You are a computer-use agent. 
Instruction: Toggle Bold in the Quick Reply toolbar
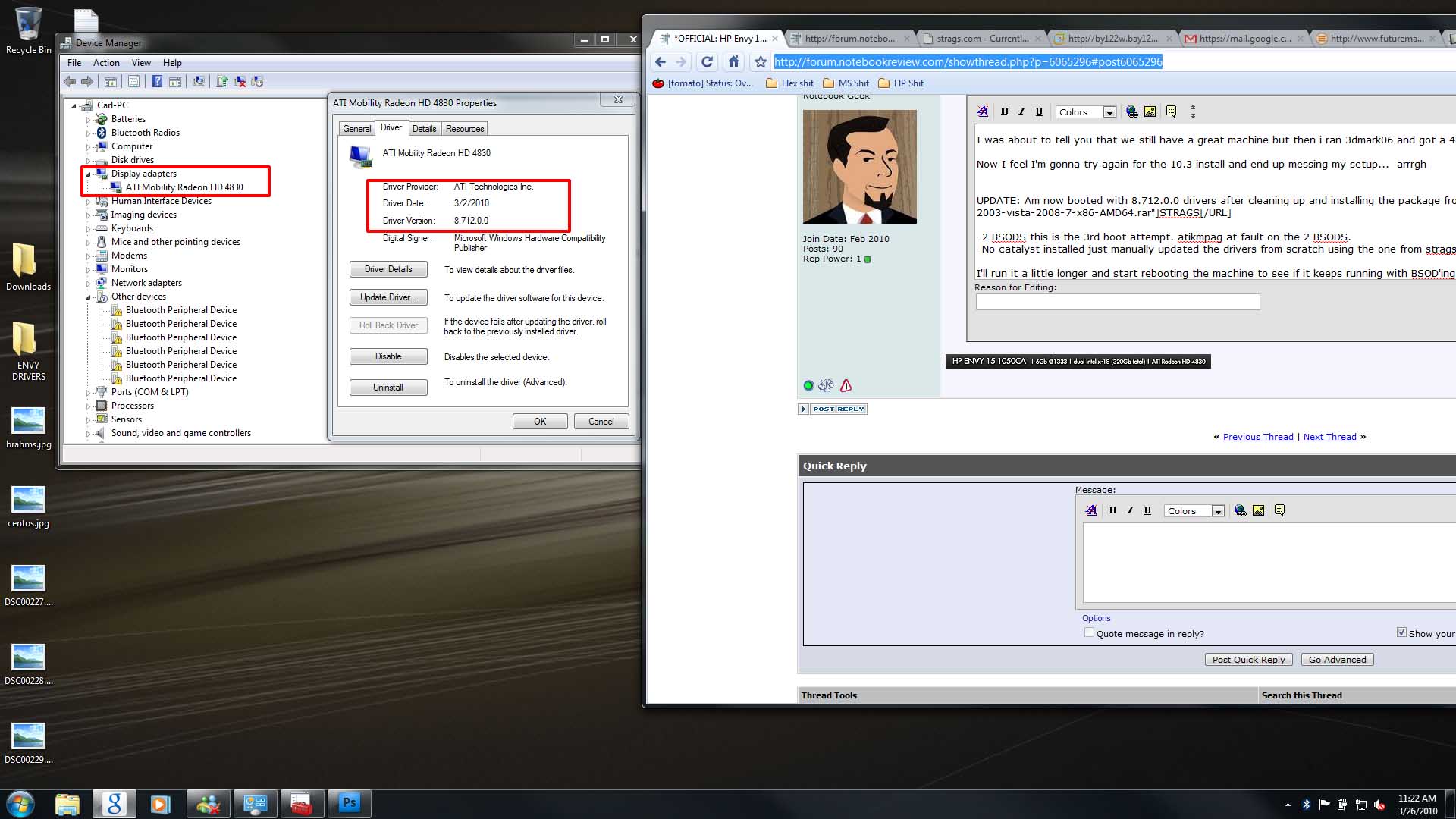pos(1112,510)
